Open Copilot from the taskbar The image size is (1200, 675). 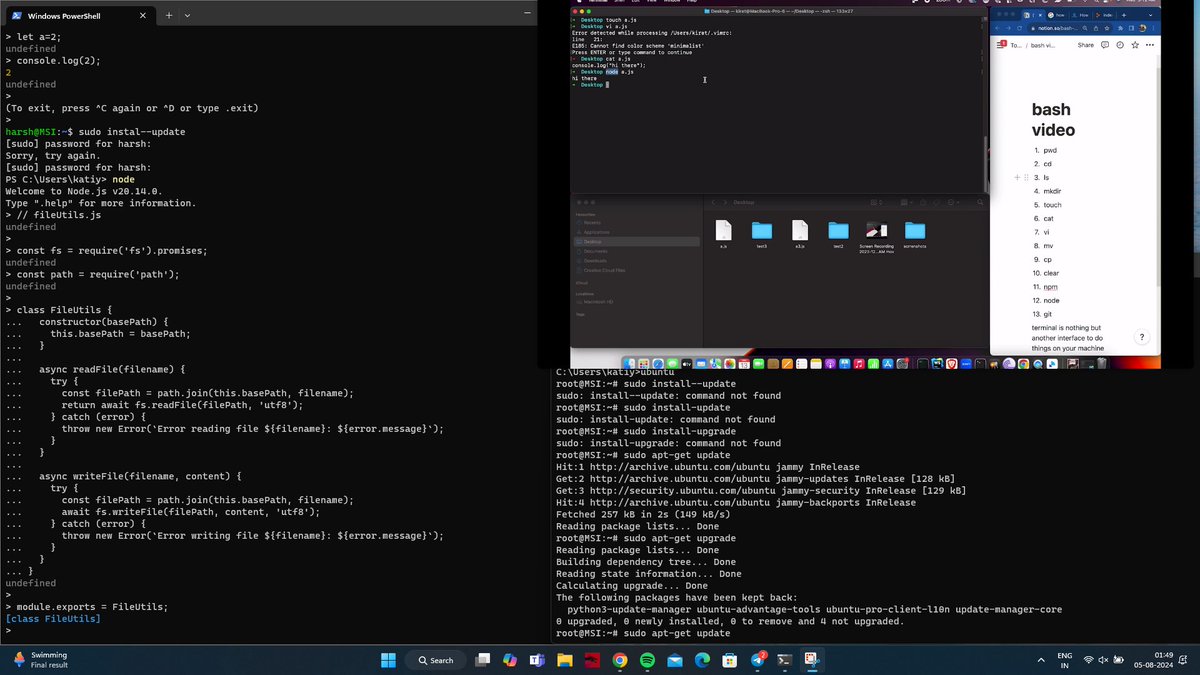coord(509,660)
